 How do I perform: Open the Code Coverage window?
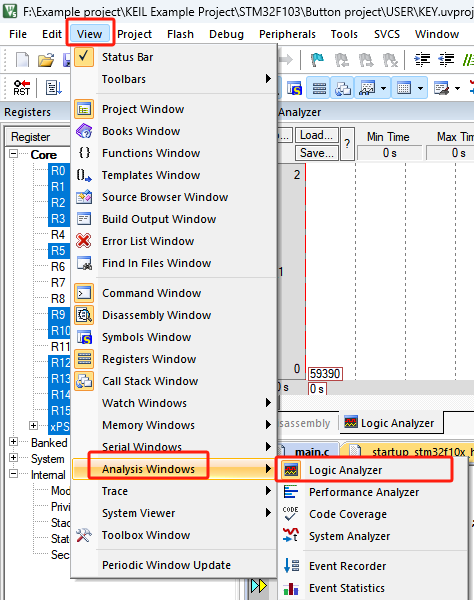click(x=348, y=514)
